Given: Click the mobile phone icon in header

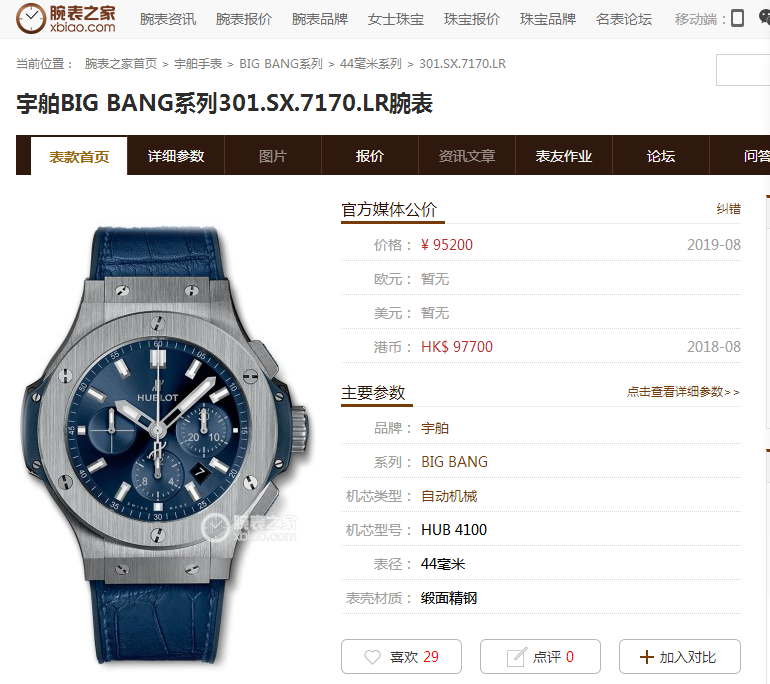Looking at the screenshot, I should click(737, 18).
